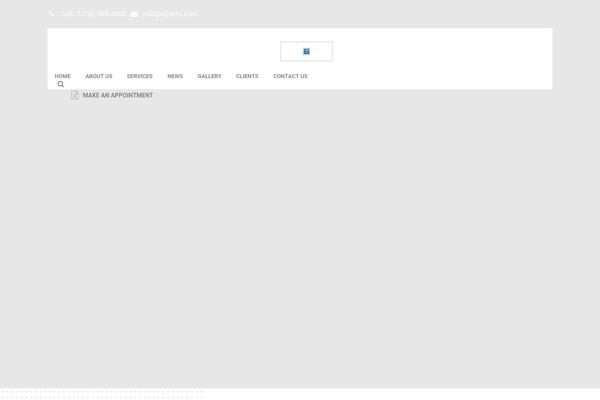Click the appointment document icon
The image size is (600, 400).
coord(75,95)
